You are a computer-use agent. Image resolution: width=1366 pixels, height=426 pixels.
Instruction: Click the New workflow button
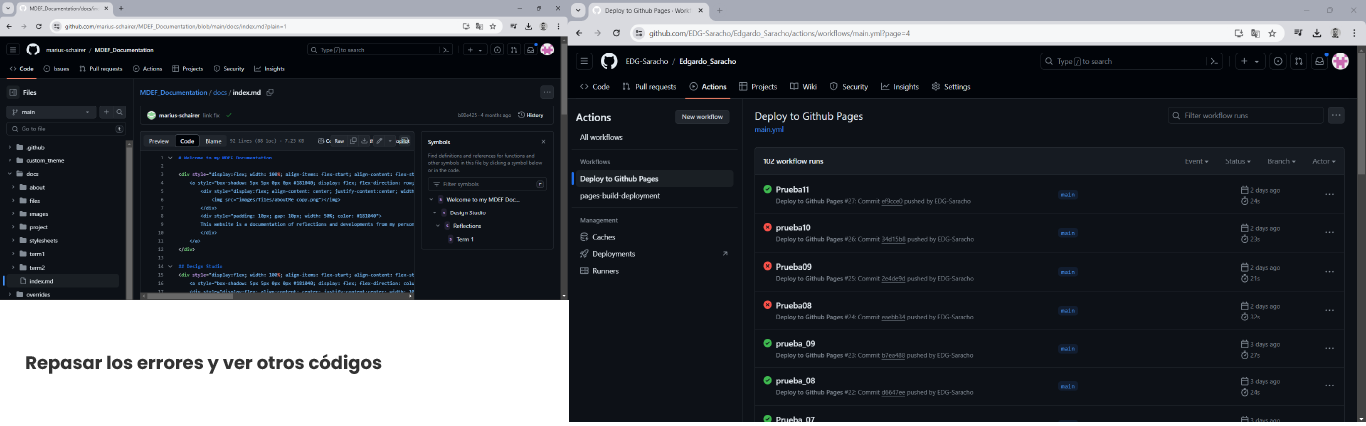(x=702, y=117)
